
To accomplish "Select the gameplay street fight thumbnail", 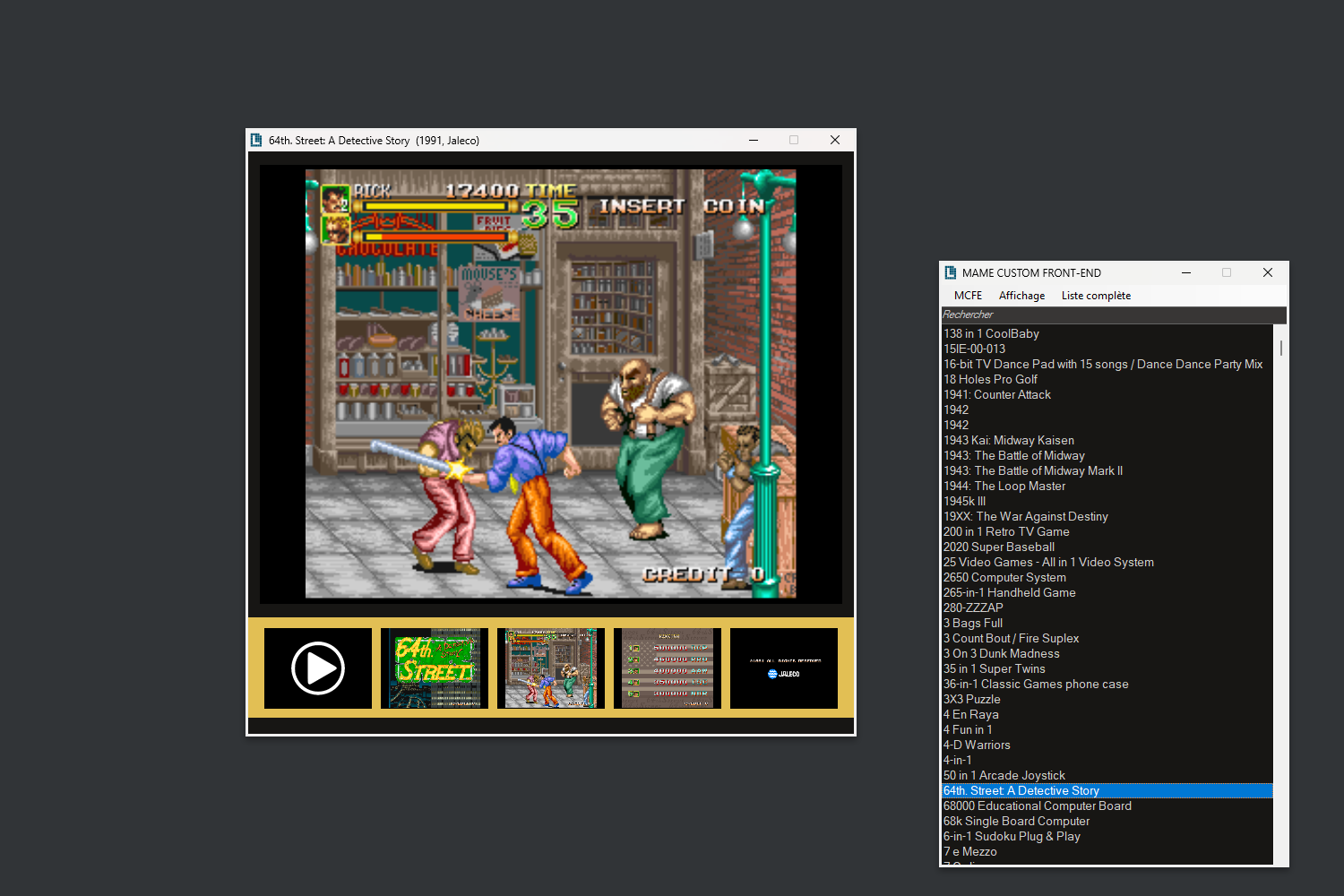I will click(x=551, y=668).
